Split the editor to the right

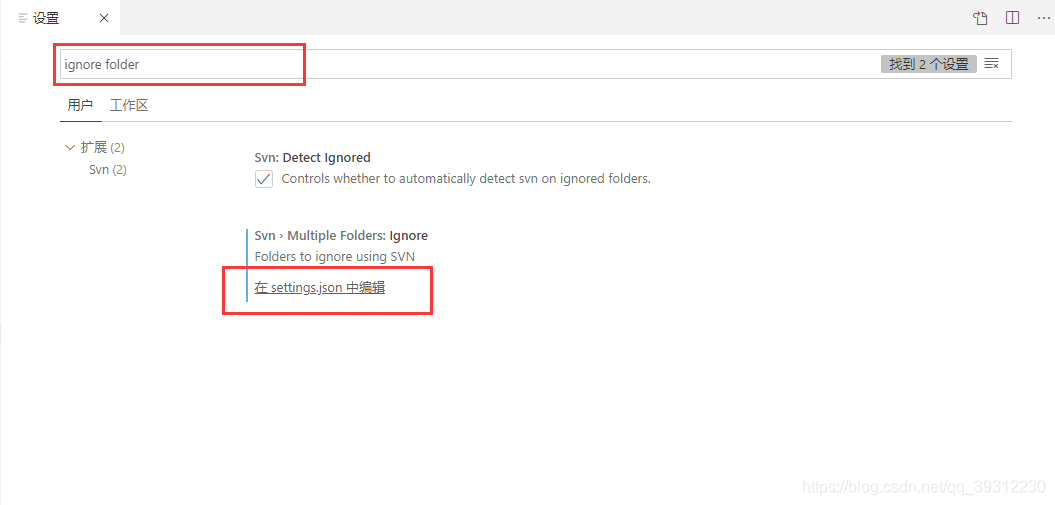click(x=1013, y=18)
